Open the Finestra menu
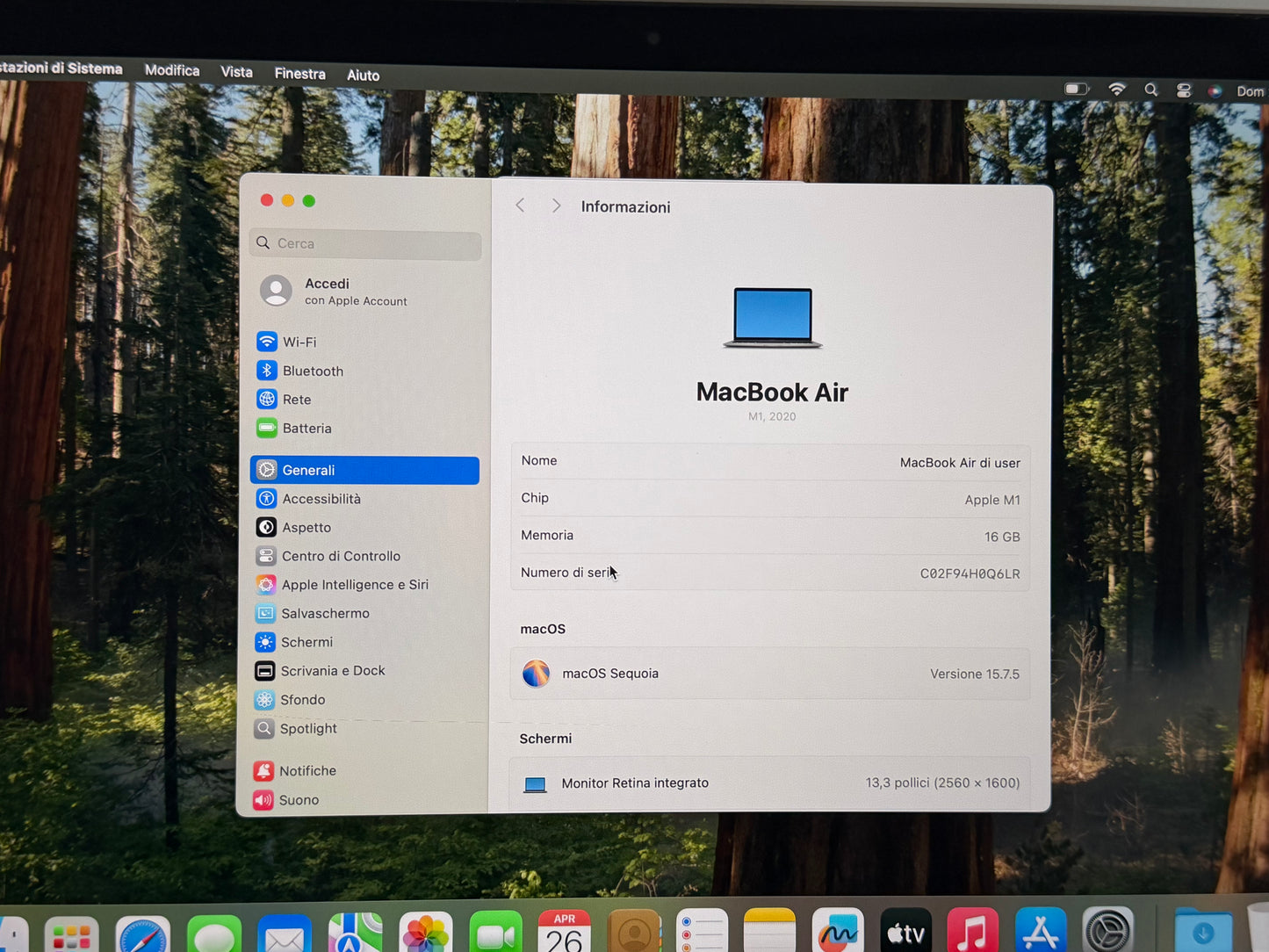Screen dimensions: 1269x952 tap(299, 74)
